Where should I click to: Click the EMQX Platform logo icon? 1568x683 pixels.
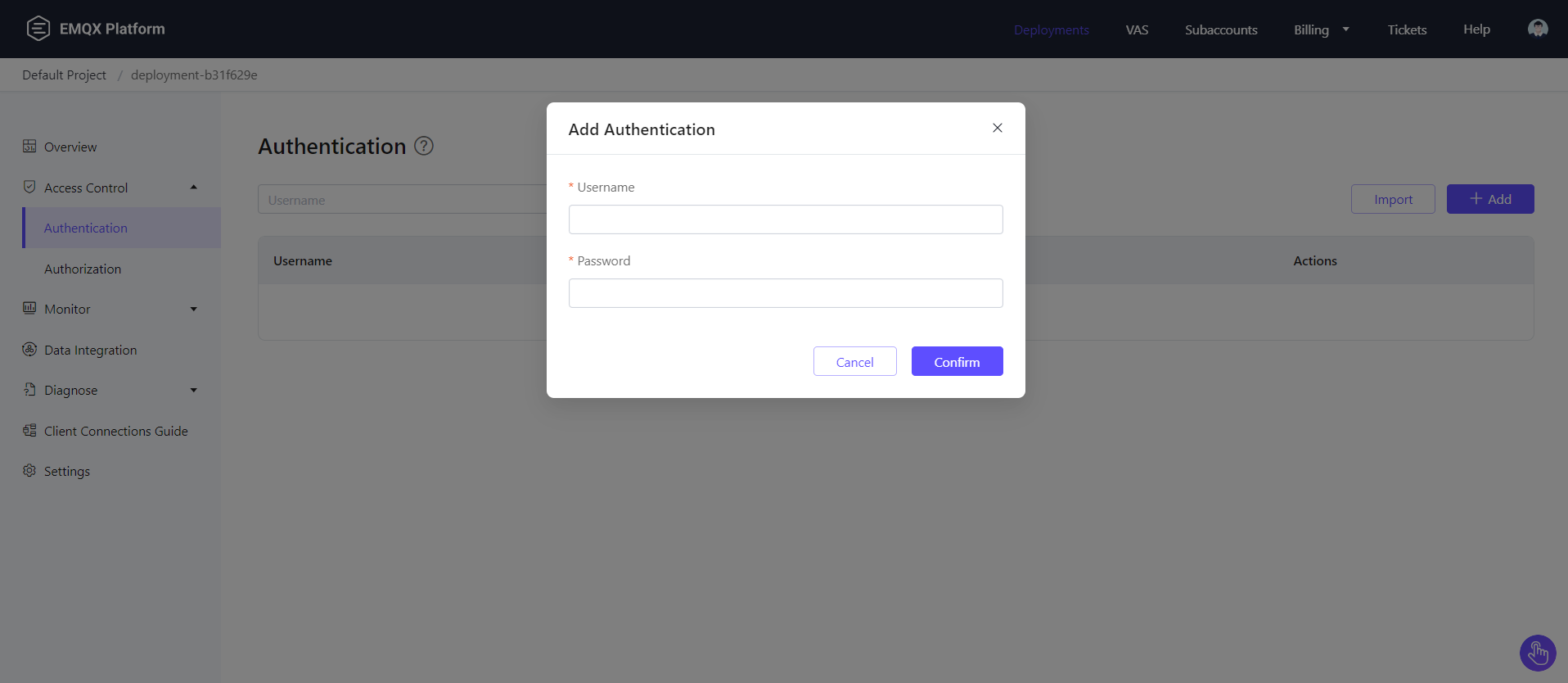click(38, 27)
